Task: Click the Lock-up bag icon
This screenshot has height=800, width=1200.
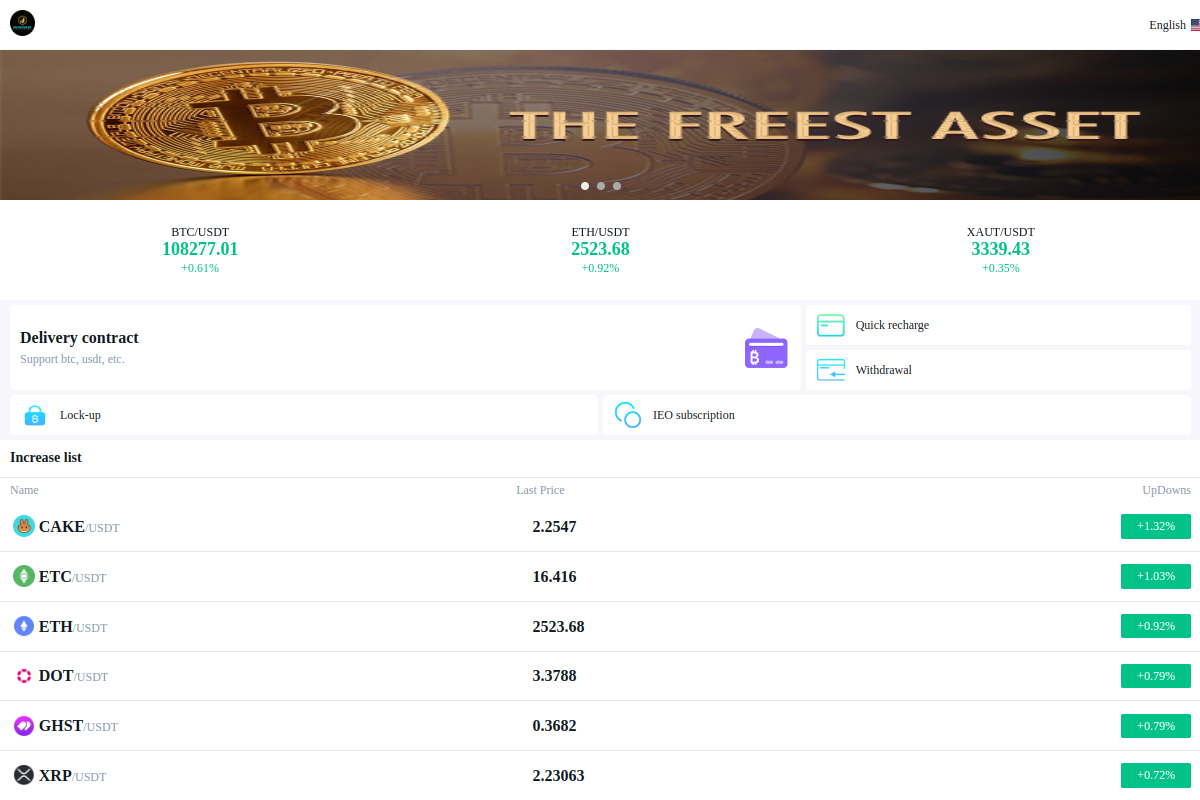Action: [x=35, y=415]
